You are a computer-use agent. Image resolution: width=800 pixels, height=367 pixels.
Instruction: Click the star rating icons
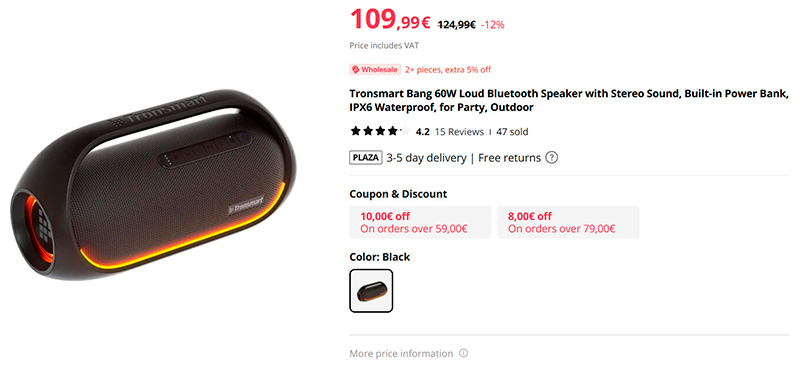tap(380, 132)
